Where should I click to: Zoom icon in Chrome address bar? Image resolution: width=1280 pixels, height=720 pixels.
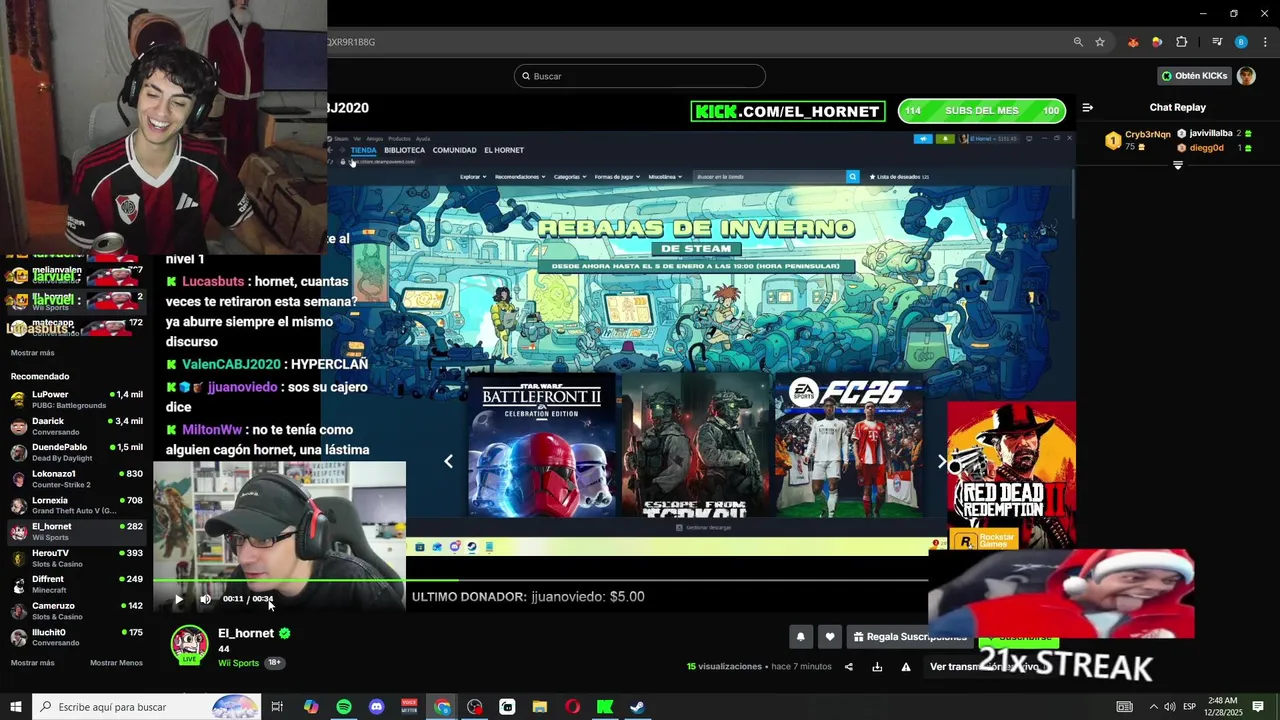[1078, 42]
